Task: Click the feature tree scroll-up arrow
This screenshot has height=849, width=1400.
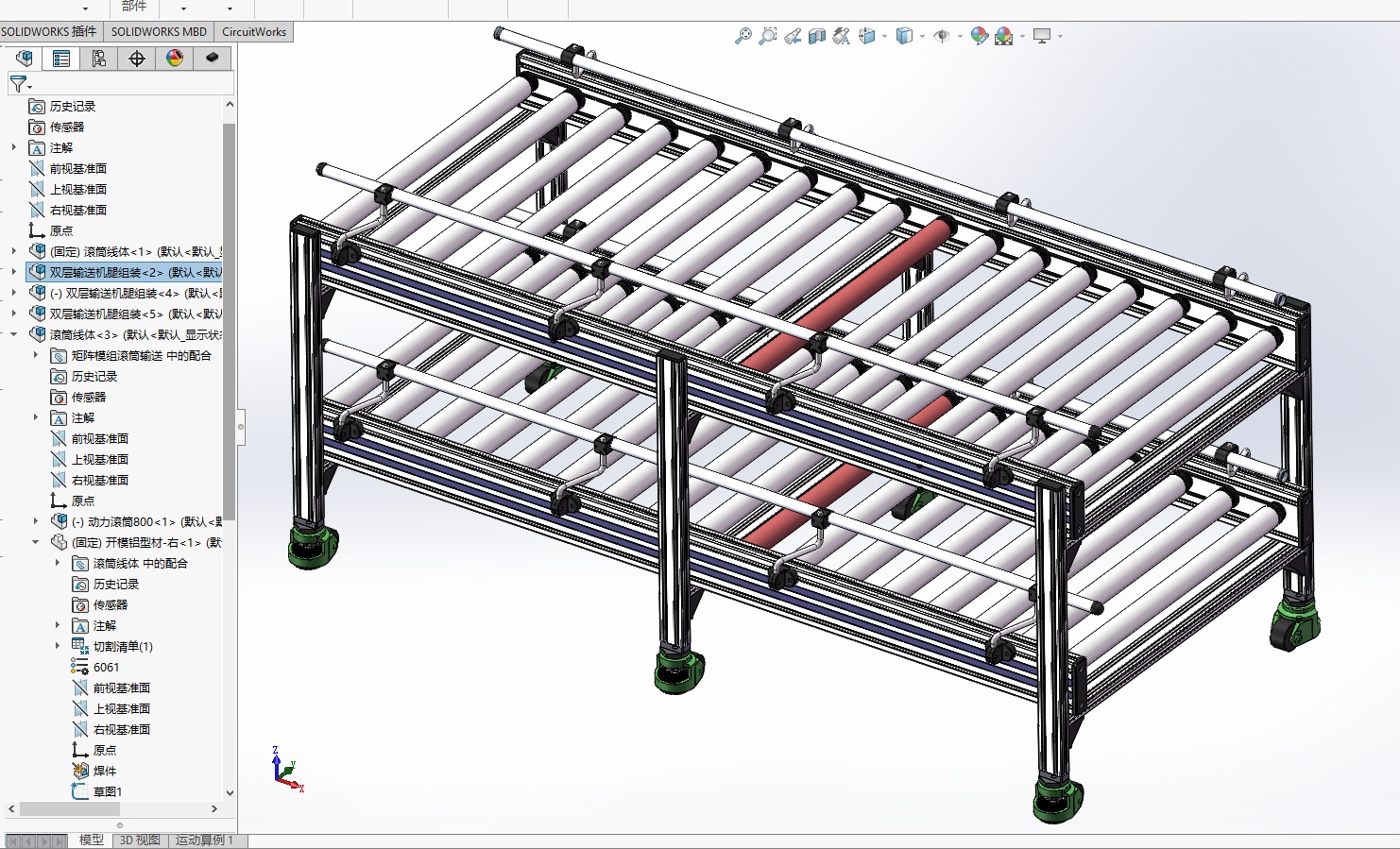Action: click(x=230, y=104)
